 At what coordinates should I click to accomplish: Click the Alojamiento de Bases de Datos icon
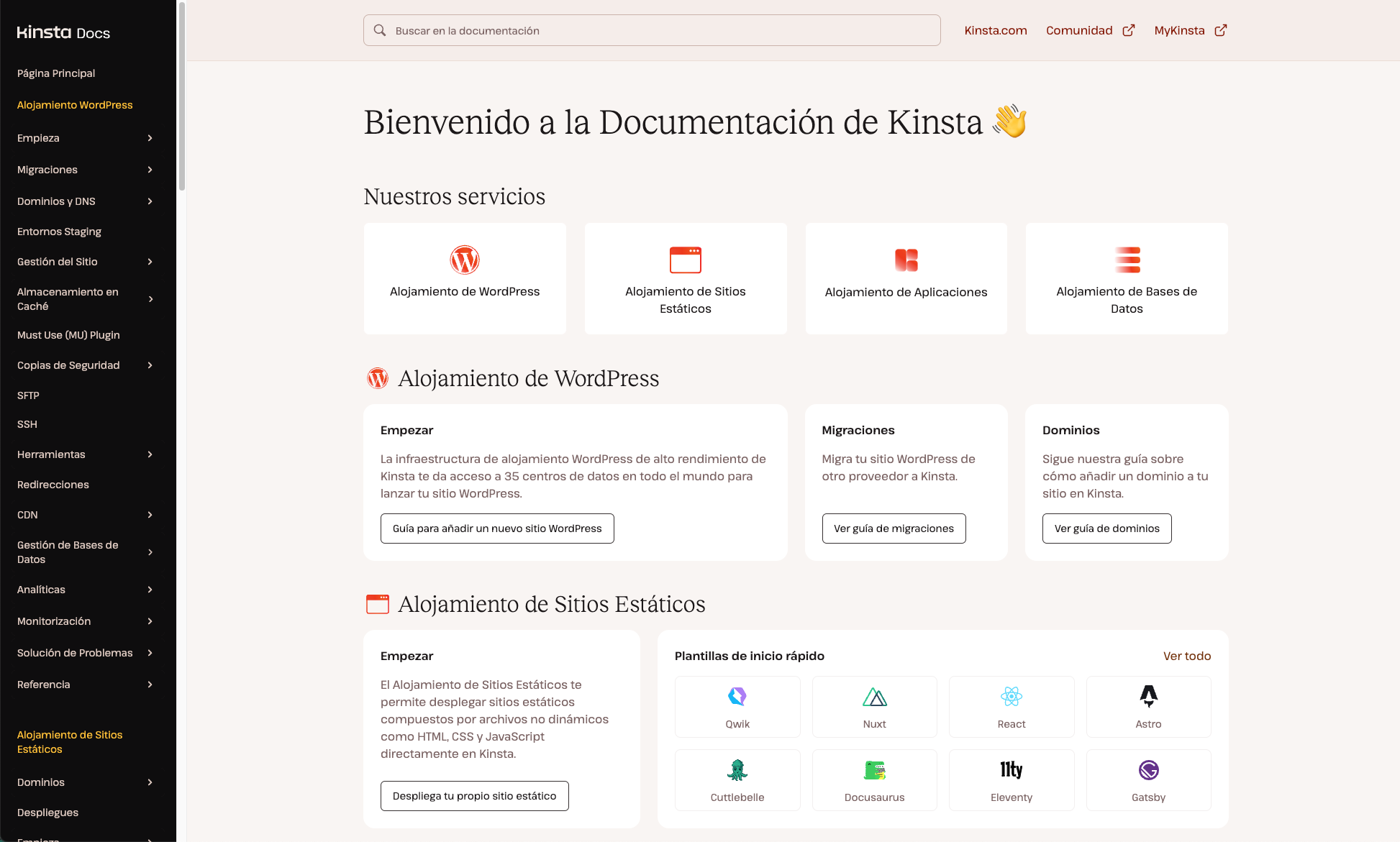[x=1126, y=260]
